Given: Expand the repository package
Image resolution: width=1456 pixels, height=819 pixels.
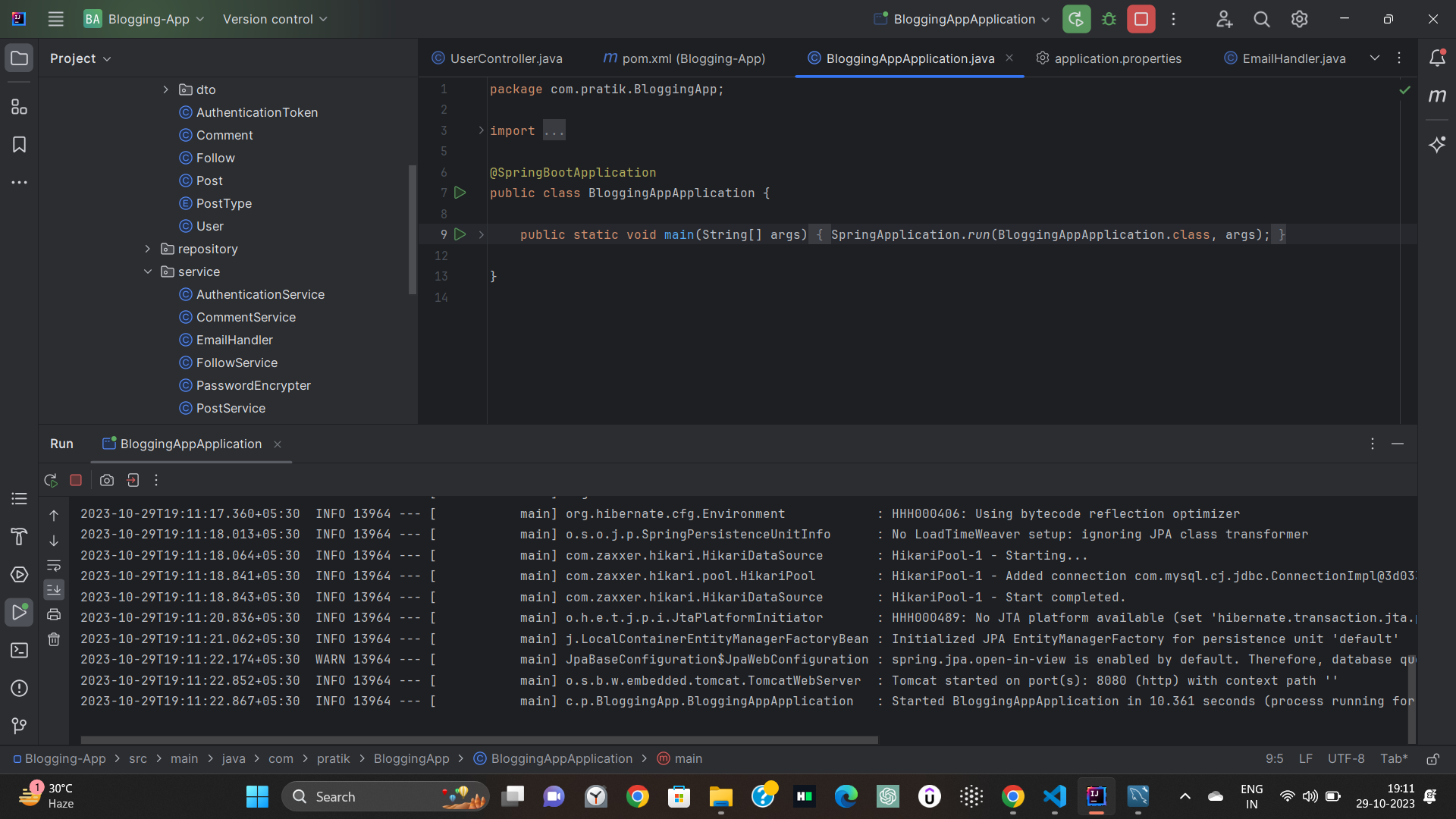Looking at the screenshot, I should [148, 249].
